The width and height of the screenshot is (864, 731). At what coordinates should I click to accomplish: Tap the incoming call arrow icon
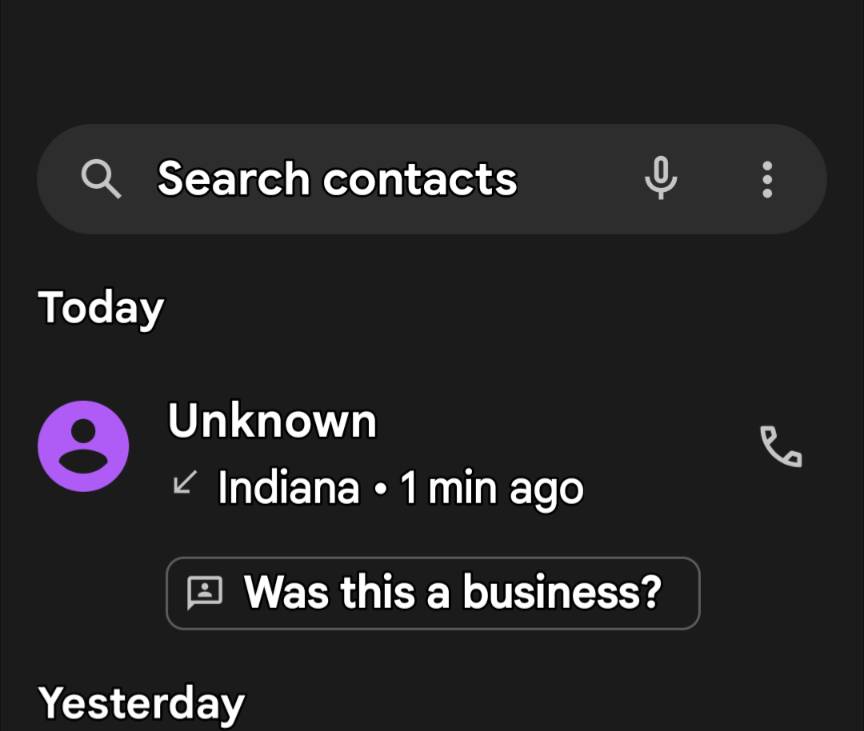tap(184, 485)
